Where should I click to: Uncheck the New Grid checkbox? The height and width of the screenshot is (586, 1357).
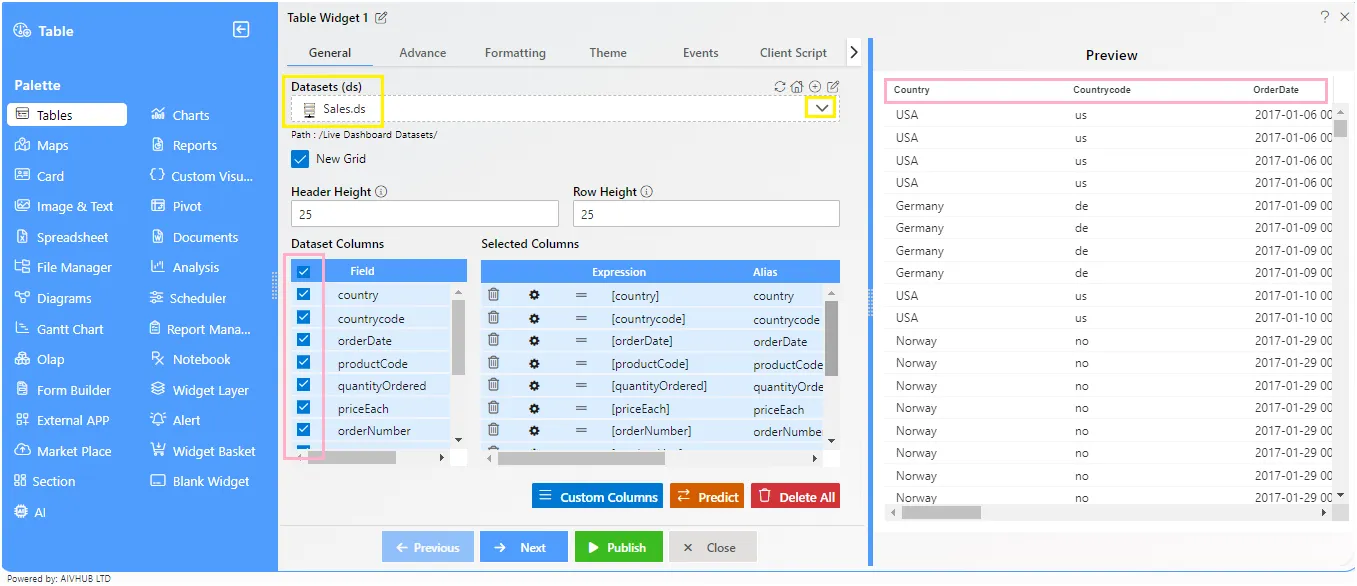click(300, 159)
